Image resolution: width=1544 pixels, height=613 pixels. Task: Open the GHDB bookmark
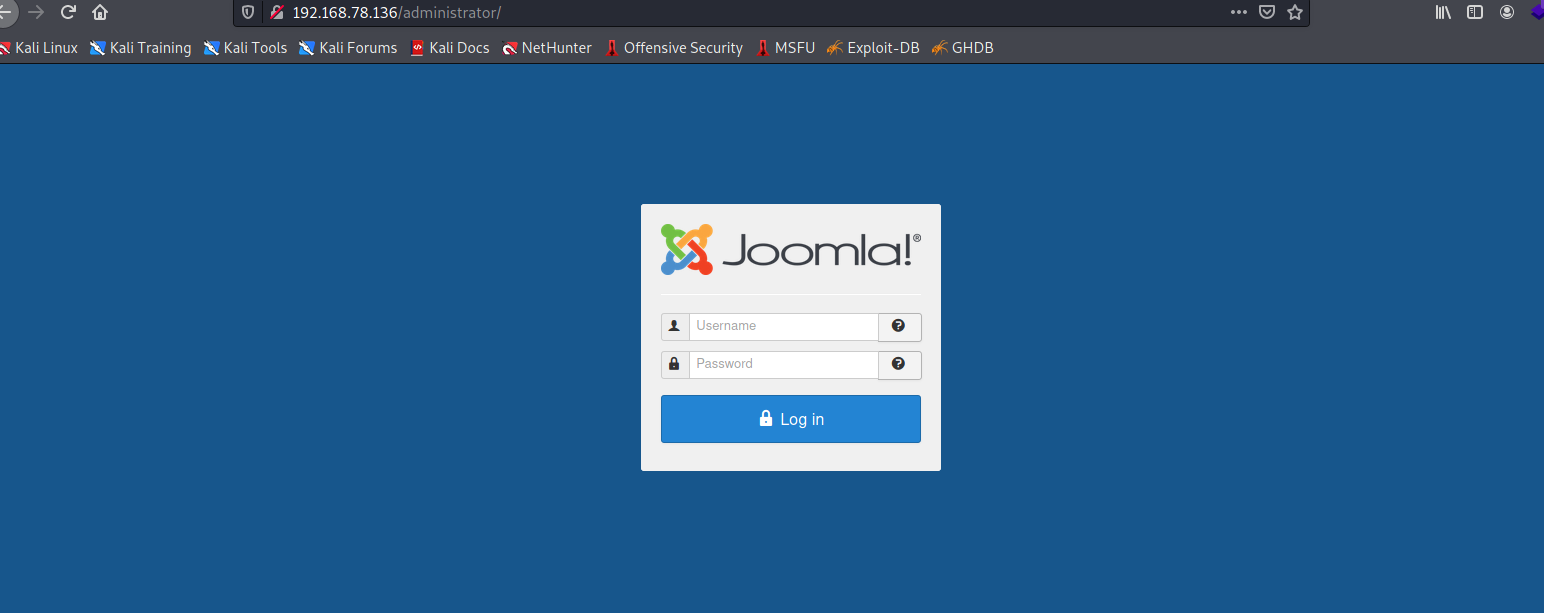tap(962, 48)
